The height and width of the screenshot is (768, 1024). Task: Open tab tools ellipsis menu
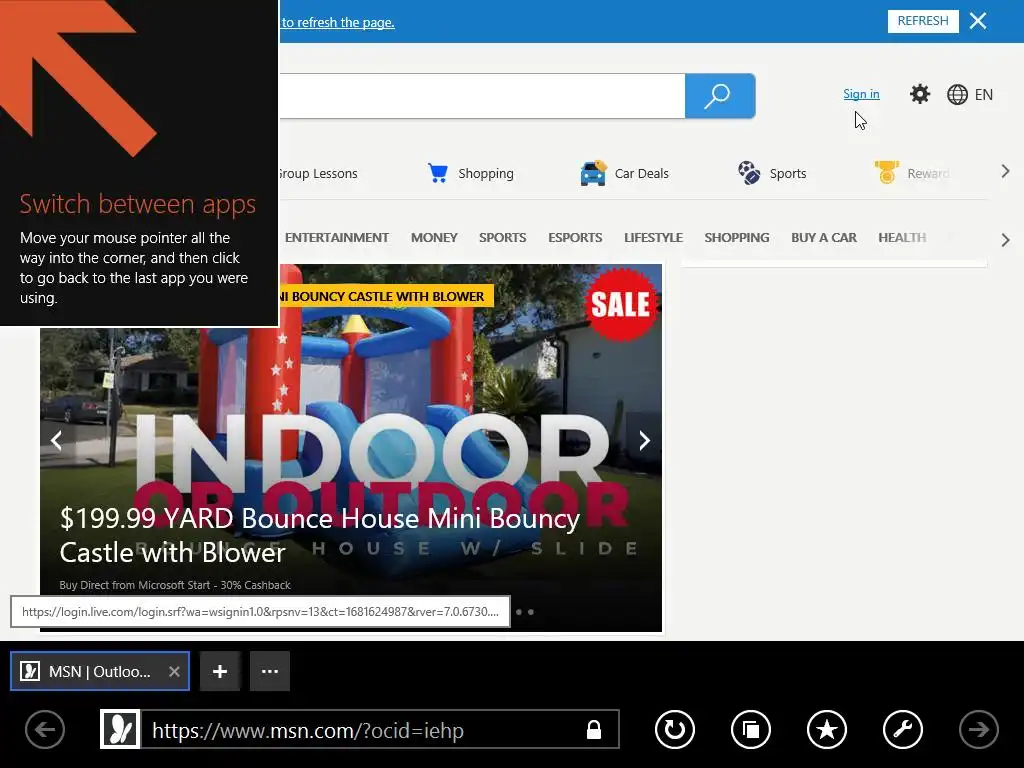(270, 671)
